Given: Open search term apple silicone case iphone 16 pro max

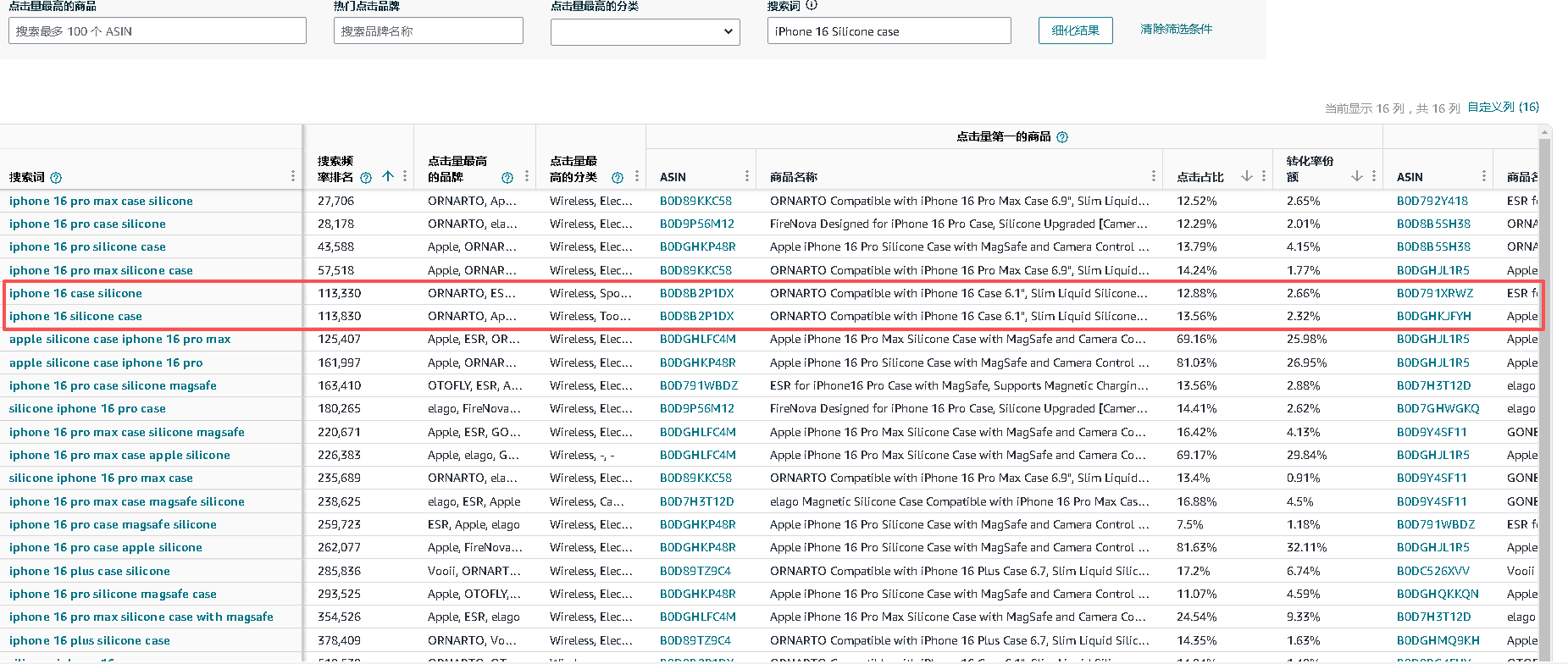Looking at the screenshot, I should pyautogui.click(x=119, y=340).
